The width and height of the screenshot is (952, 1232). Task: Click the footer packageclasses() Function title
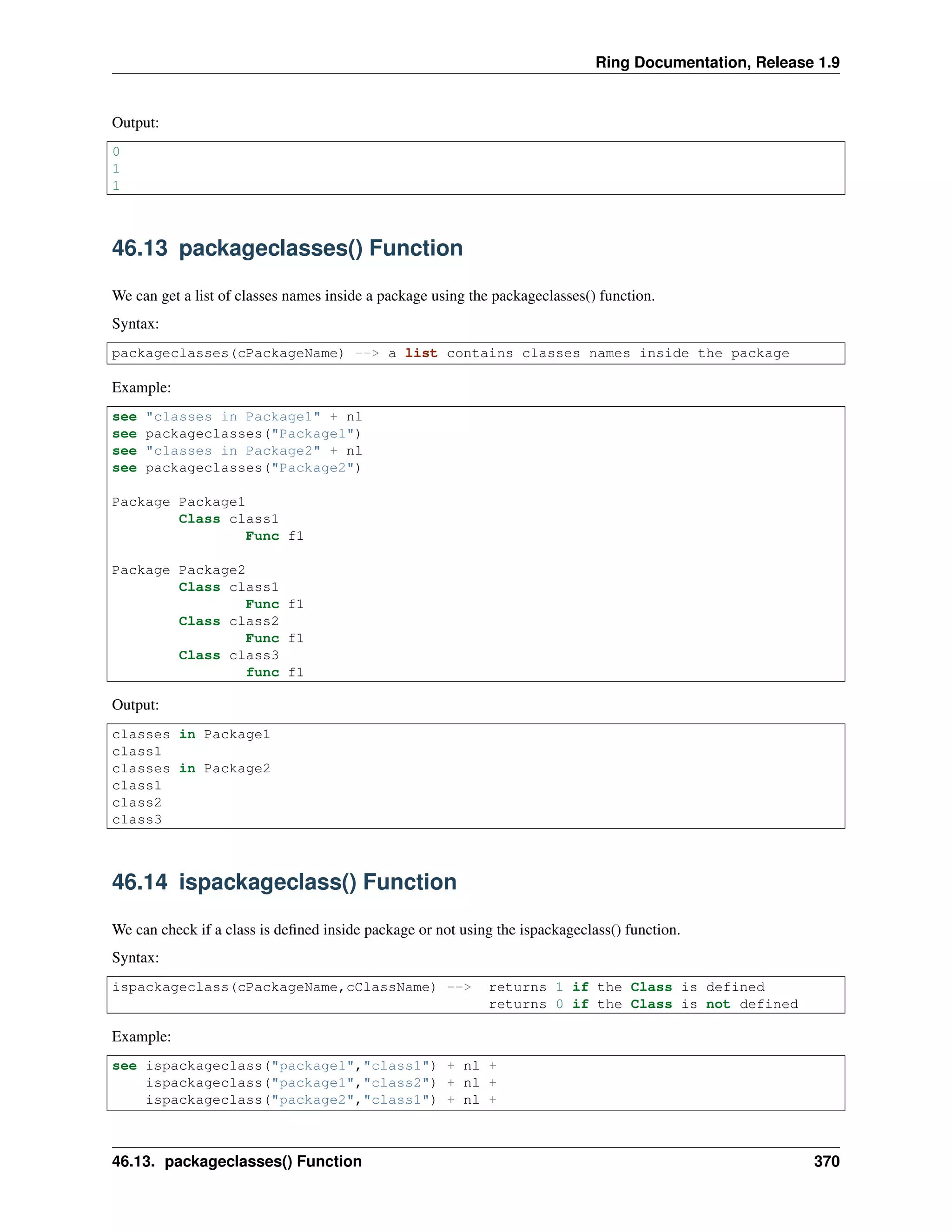coord(237,1161)
